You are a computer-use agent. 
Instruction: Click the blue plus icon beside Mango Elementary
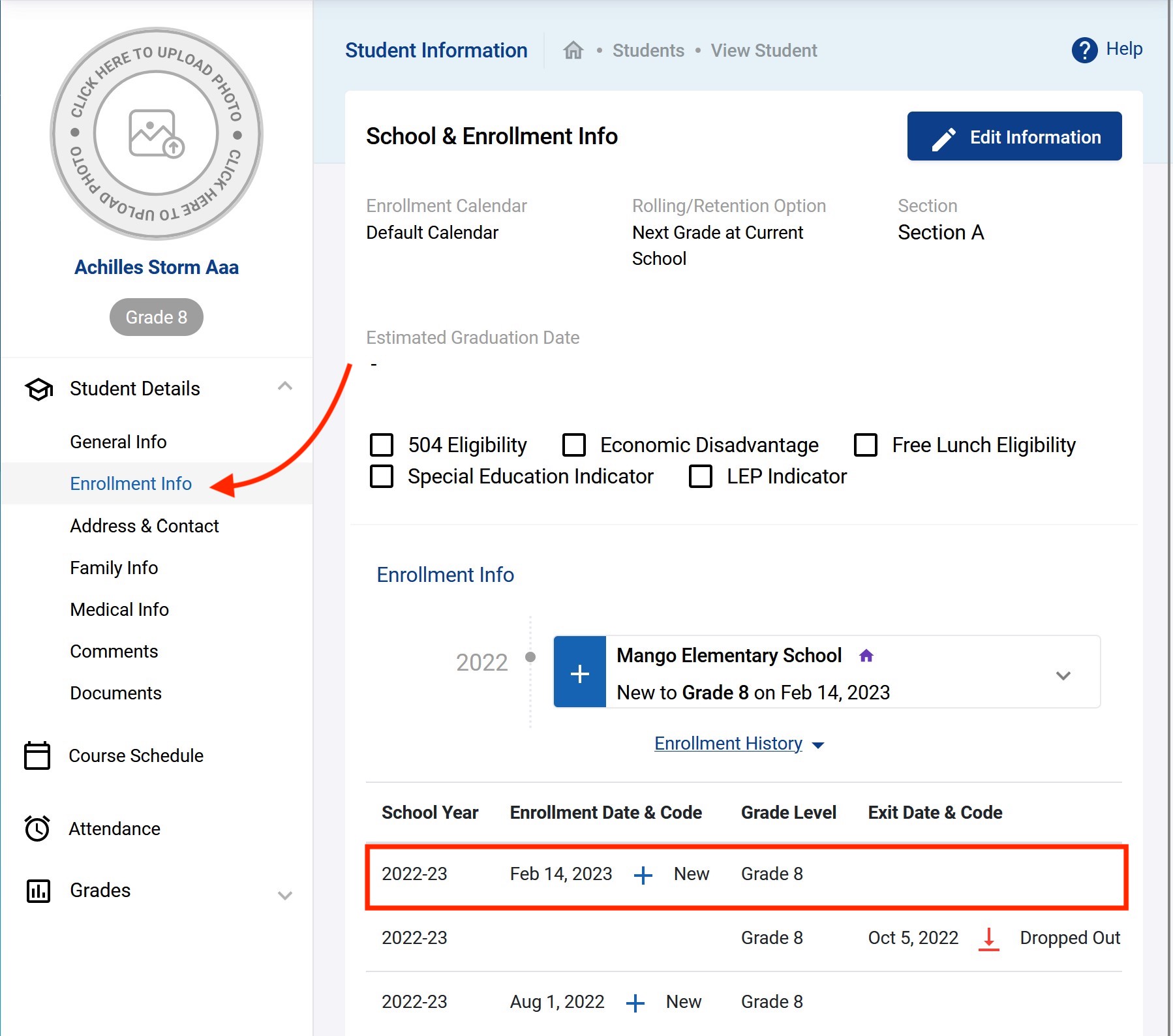(579, 673)
